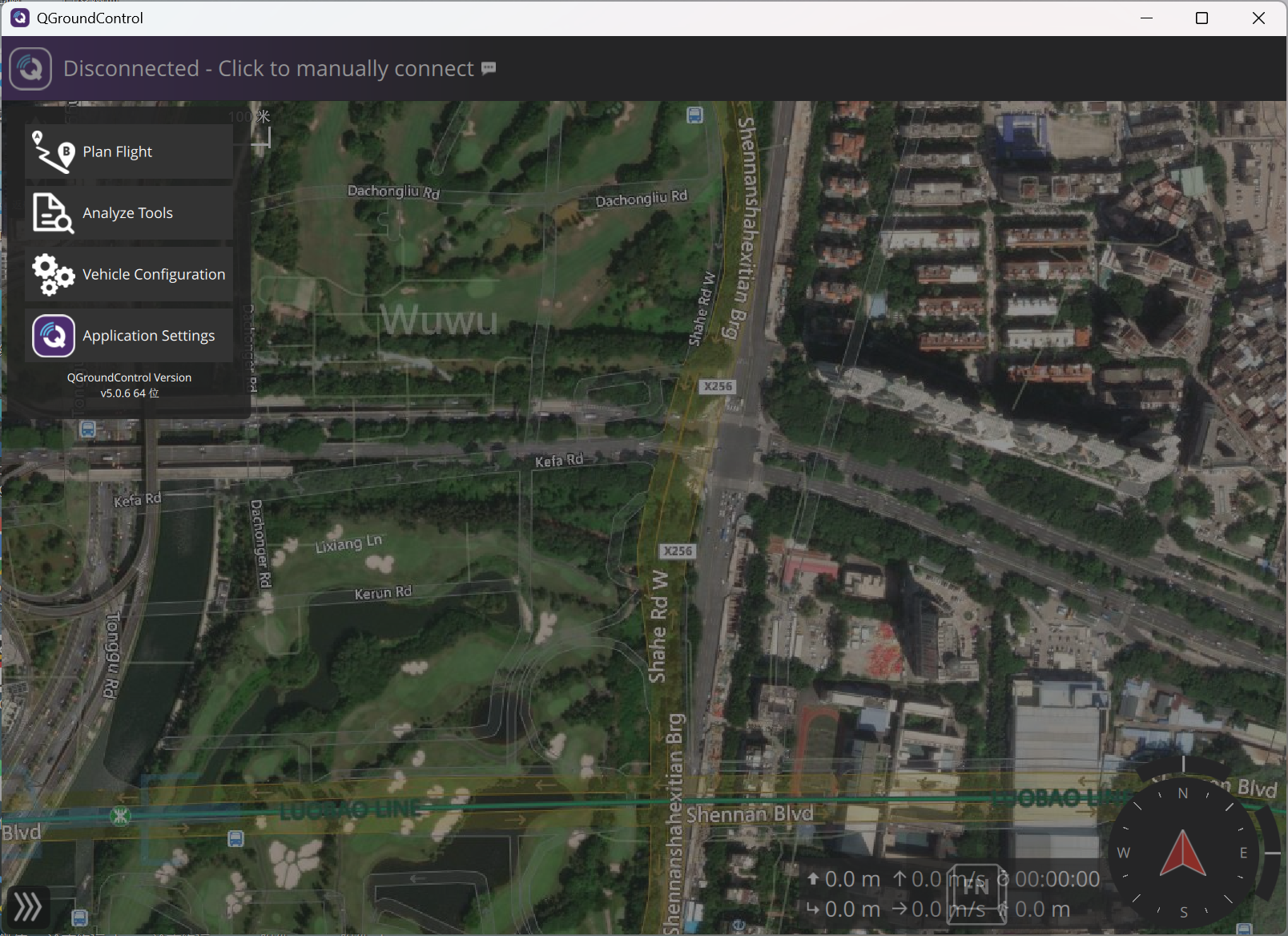The height and width of the screenshot is (936, 1288).
Task: Maximize the QGroundControl window
Action: point(1201,18)
